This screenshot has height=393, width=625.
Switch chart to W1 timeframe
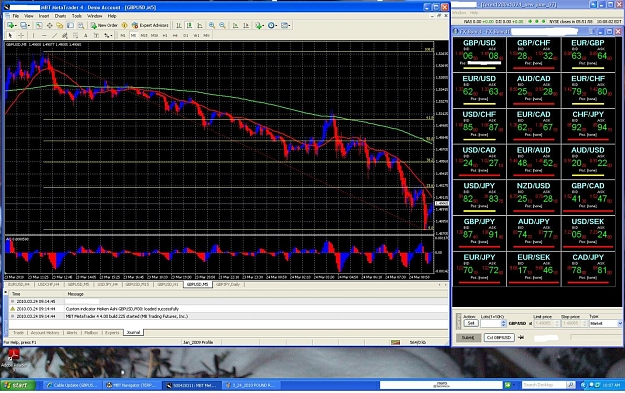click(196, 35)
